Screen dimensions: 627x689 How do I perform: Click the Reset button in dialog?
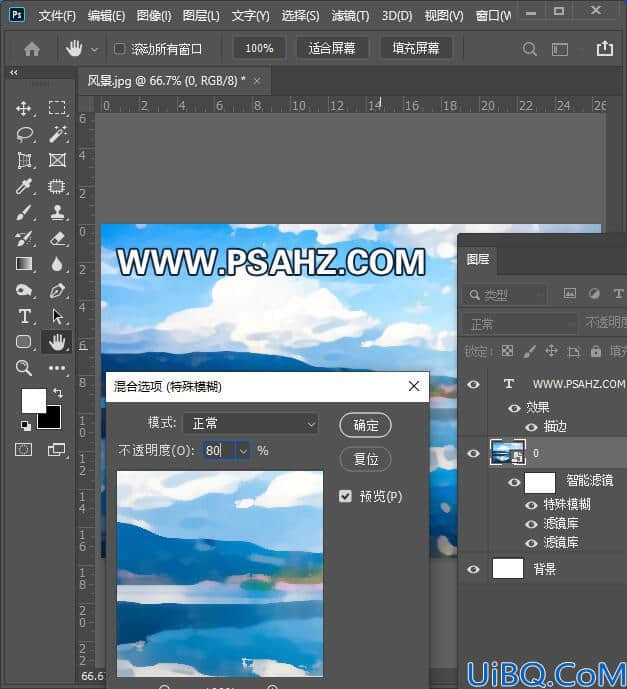(x=366, y=459)
